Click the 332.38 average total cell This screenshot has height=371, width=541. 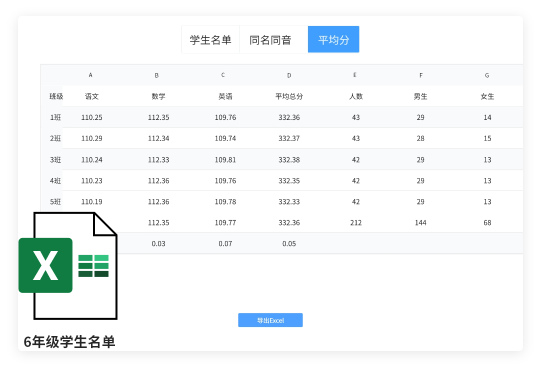point(289,160)
